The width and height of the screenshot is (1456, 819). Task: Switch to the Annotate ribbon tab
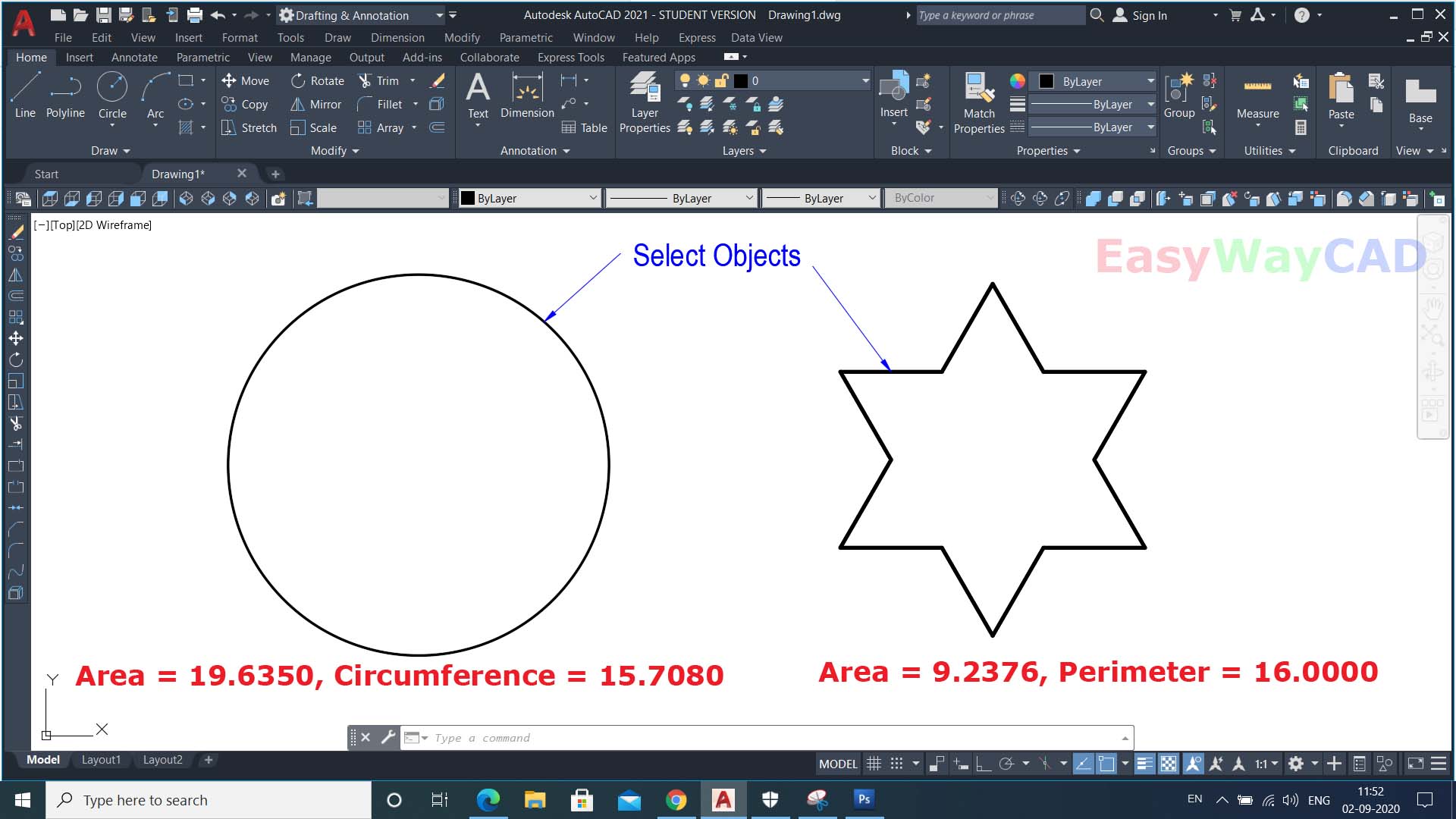(134, 57)
